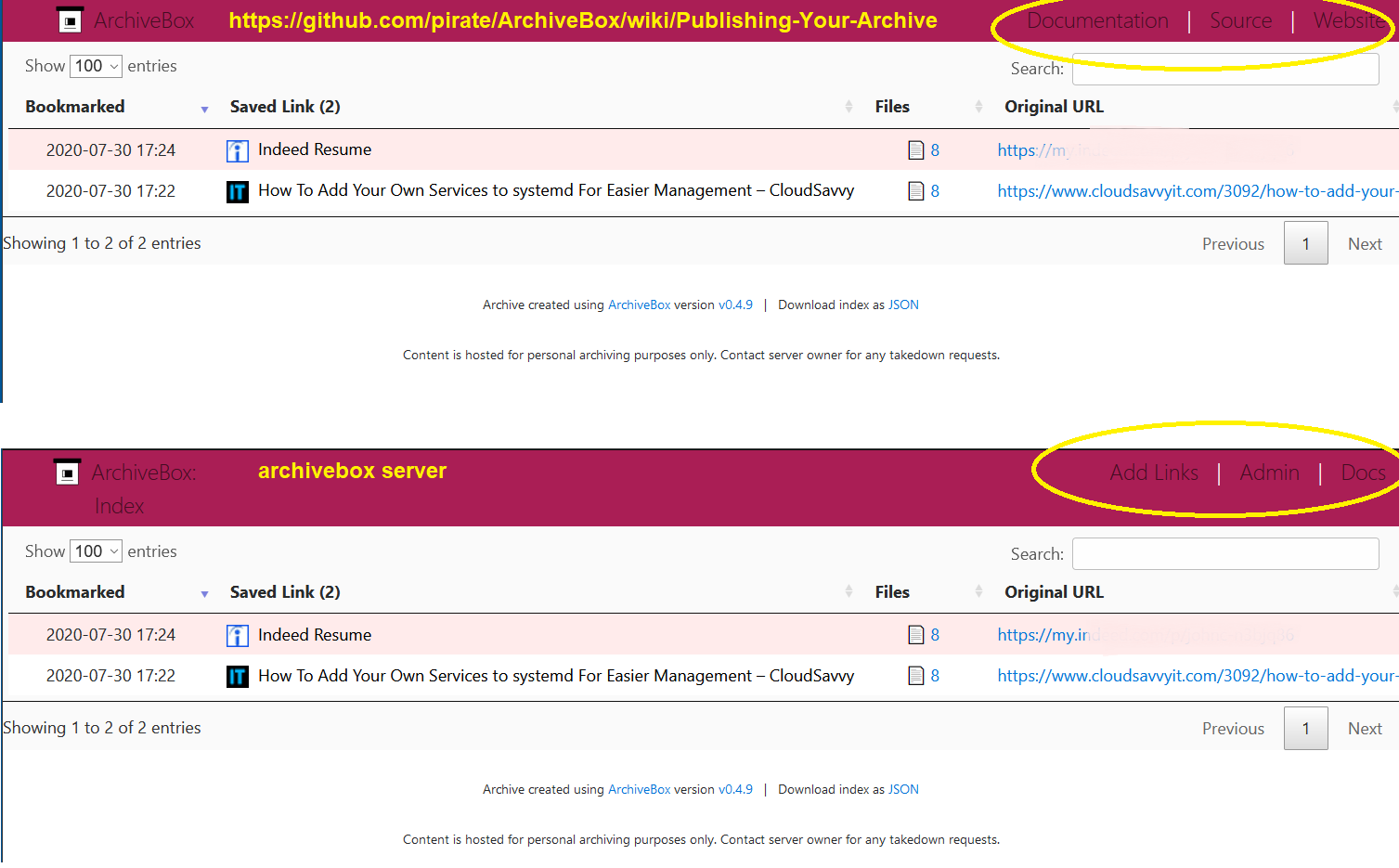Viewport: 1399px width, 868px height.
Task: Click Original URL header in top table
Action: (x=1054, y=107)
